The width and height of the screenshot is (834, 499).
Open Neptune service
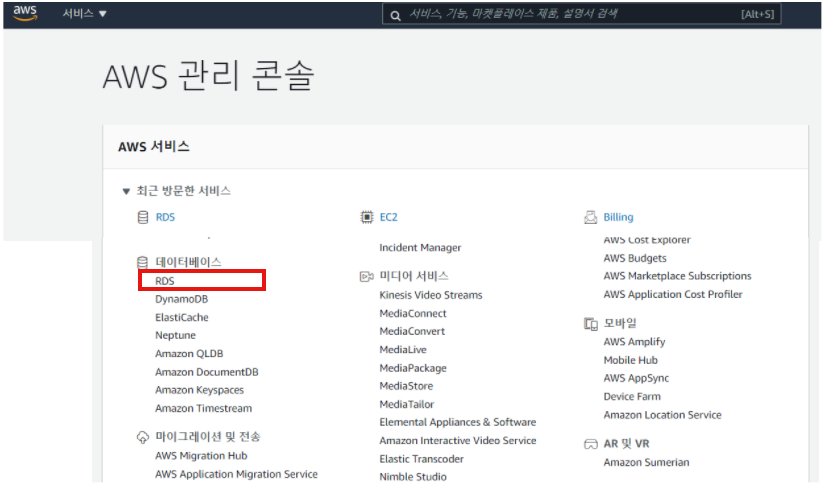click(x=175, y=335)
